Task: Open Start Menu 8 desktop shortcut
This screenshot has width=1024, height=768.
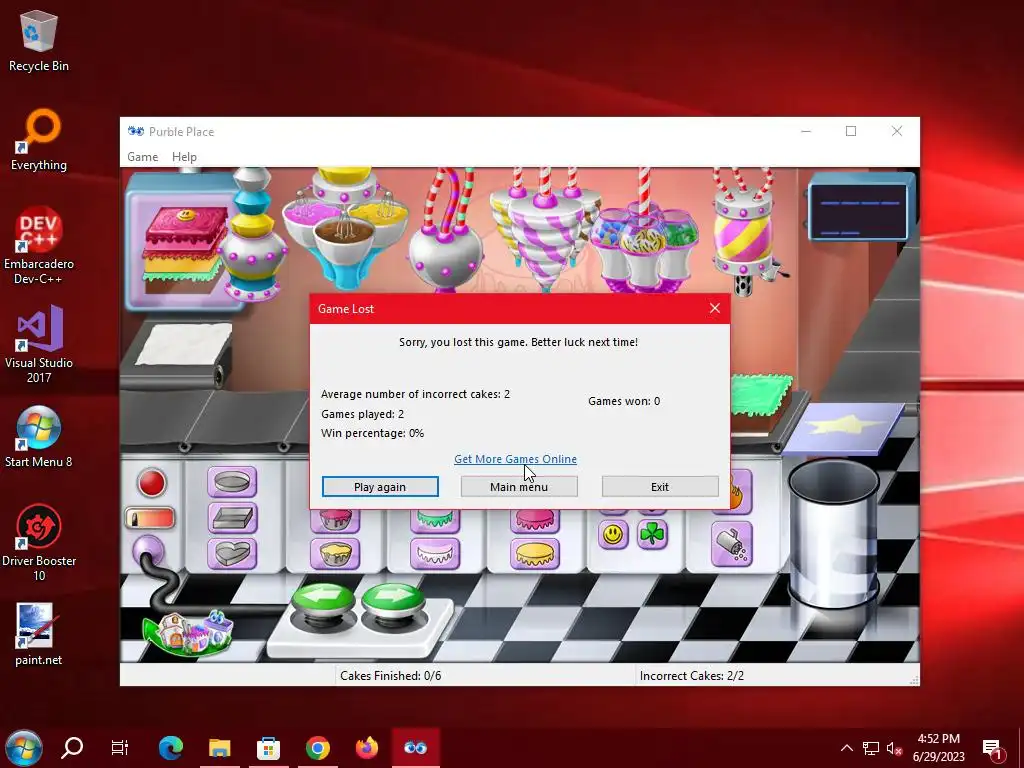Action: coord(39,437)
